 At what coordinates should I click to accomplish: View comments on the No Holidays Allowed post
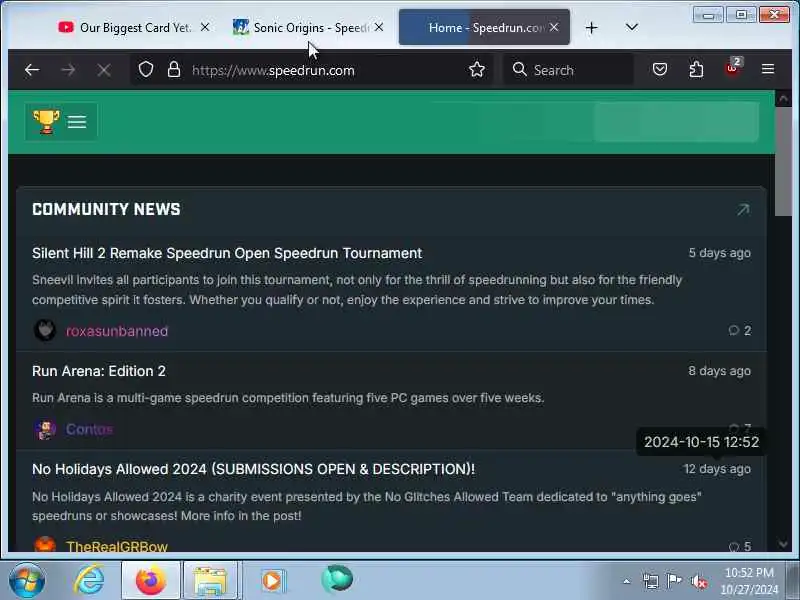point(740,546)
